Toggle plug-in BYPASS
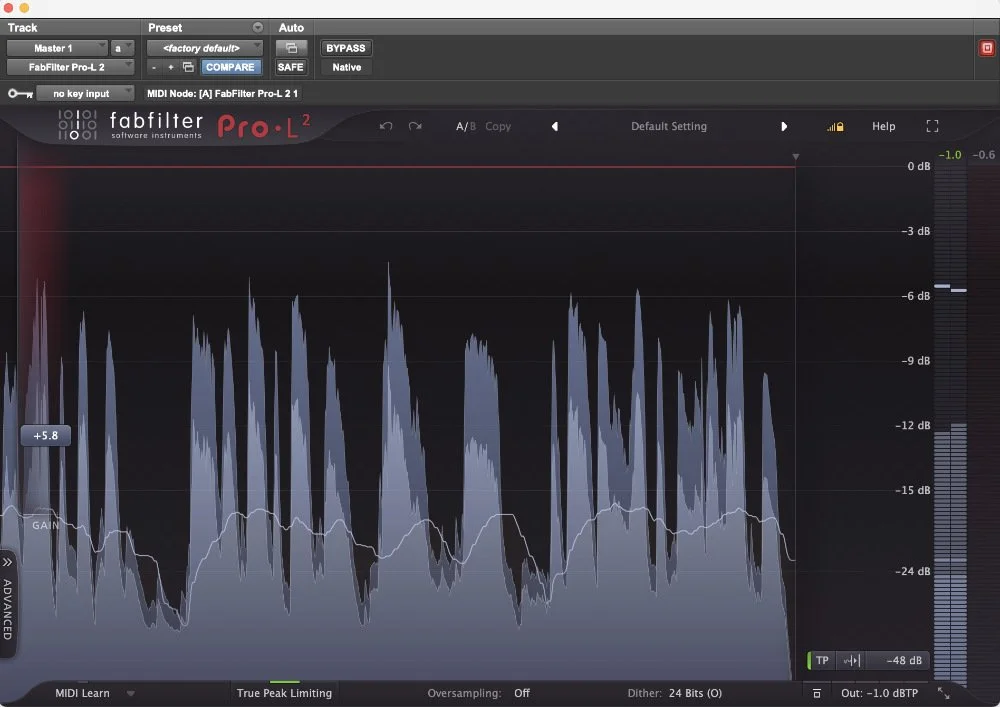1000x707 pixels. coord(346,48)
